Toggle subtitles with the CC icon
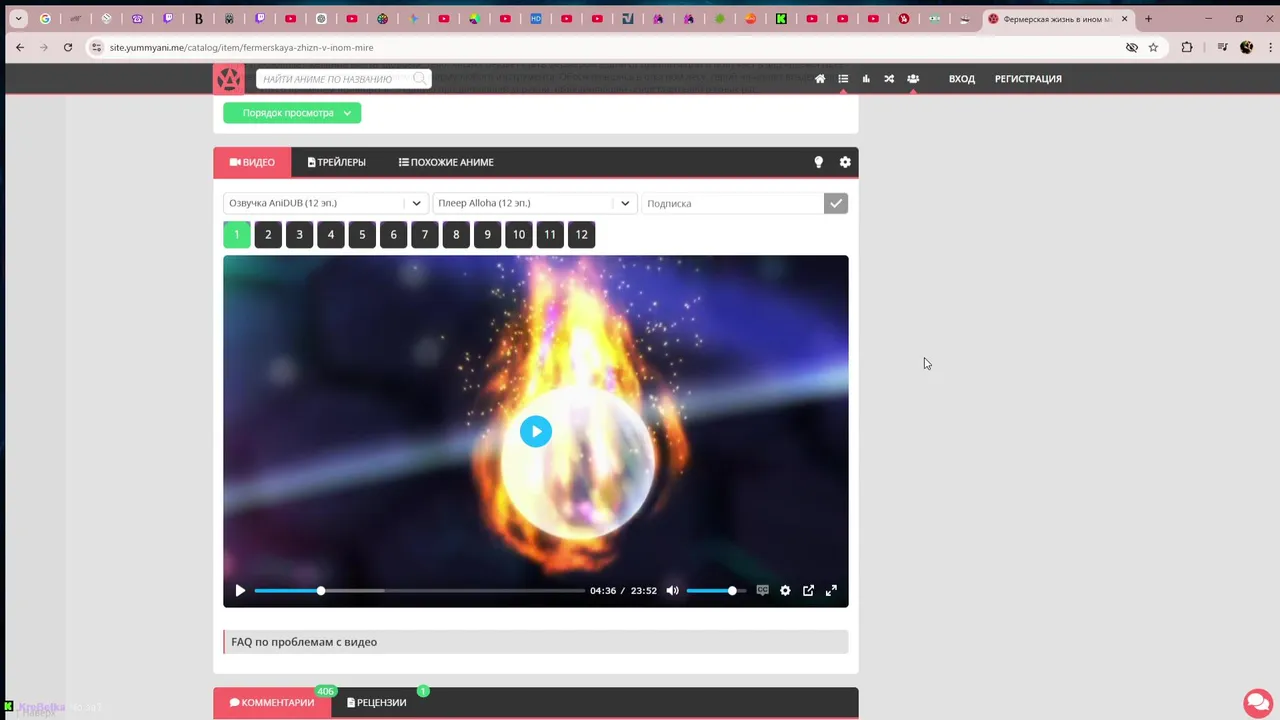Viewport: 1280px width, 720px height. 762,590
